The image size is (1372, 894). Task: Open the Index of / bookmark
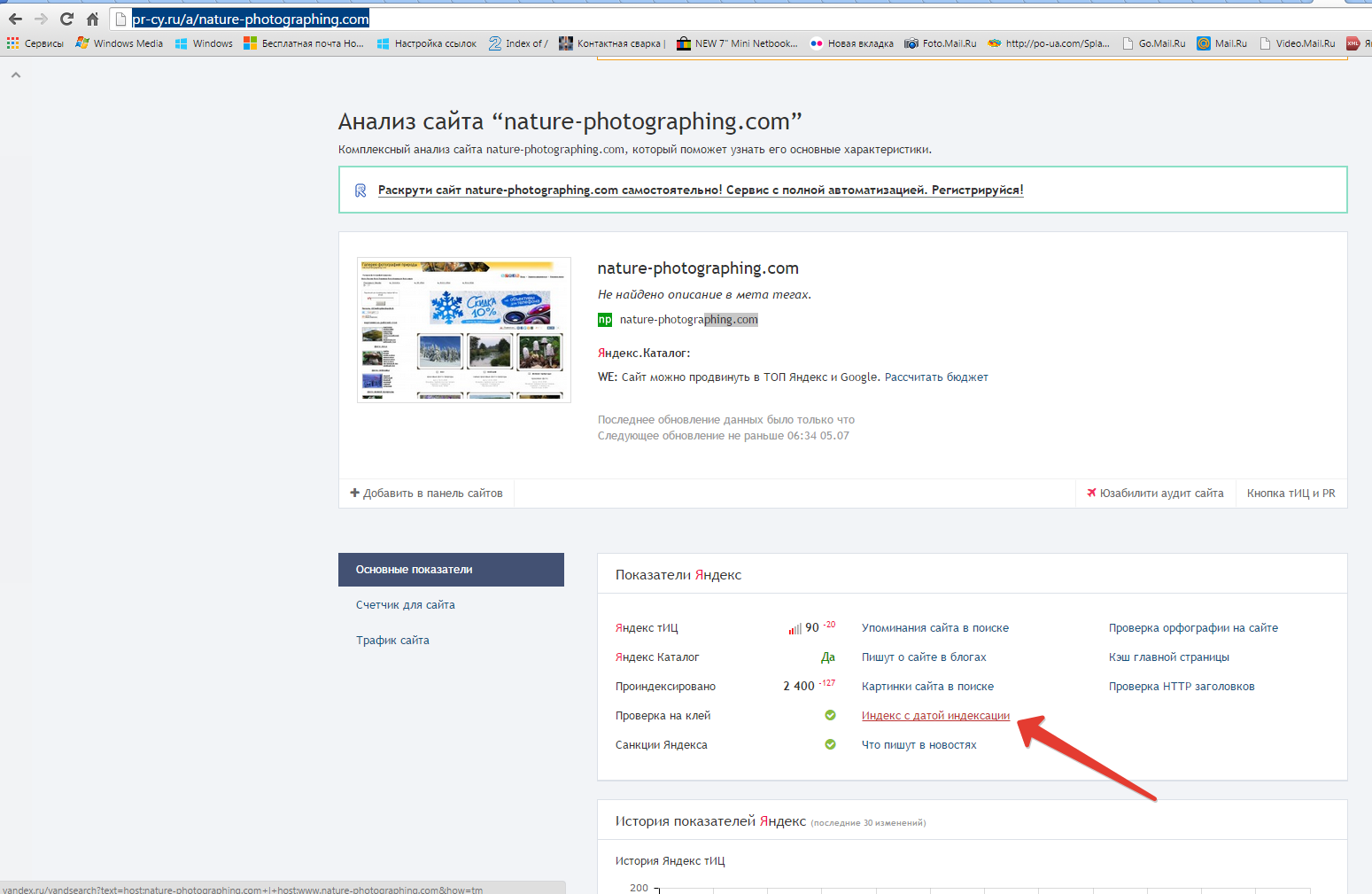pos(518,43)
